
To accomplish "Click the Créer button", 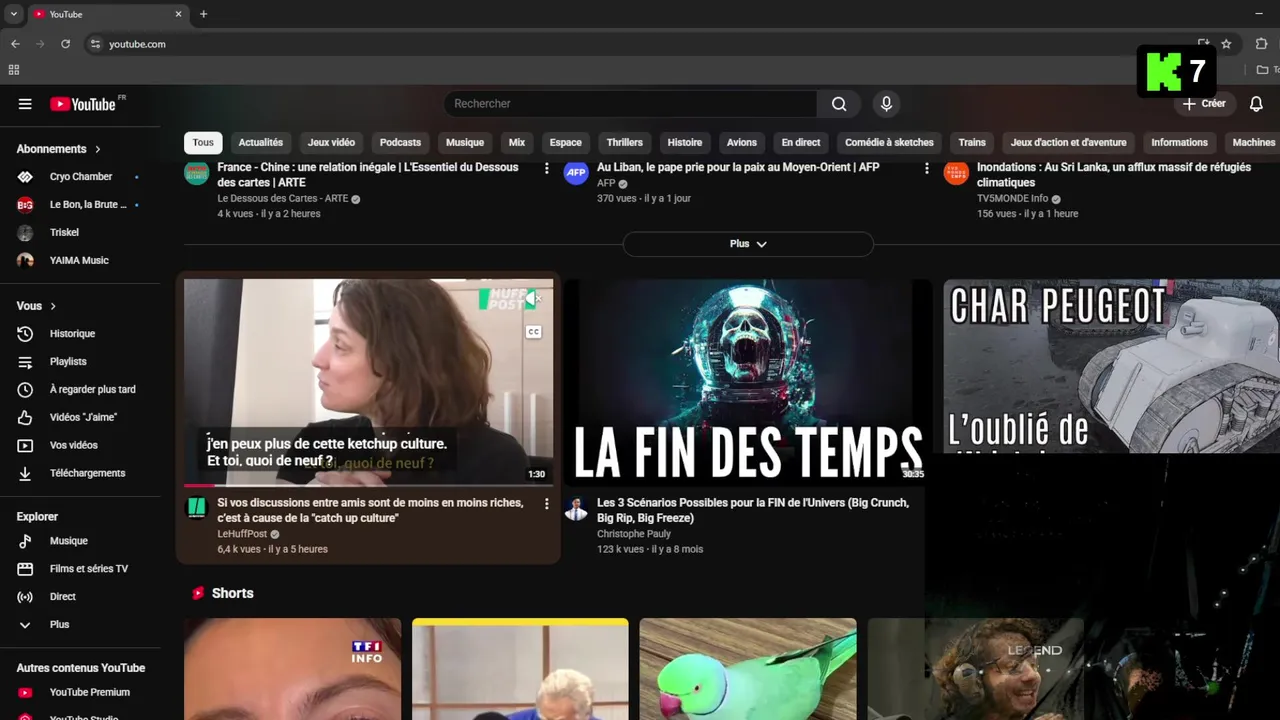I will coord(1204,104).
